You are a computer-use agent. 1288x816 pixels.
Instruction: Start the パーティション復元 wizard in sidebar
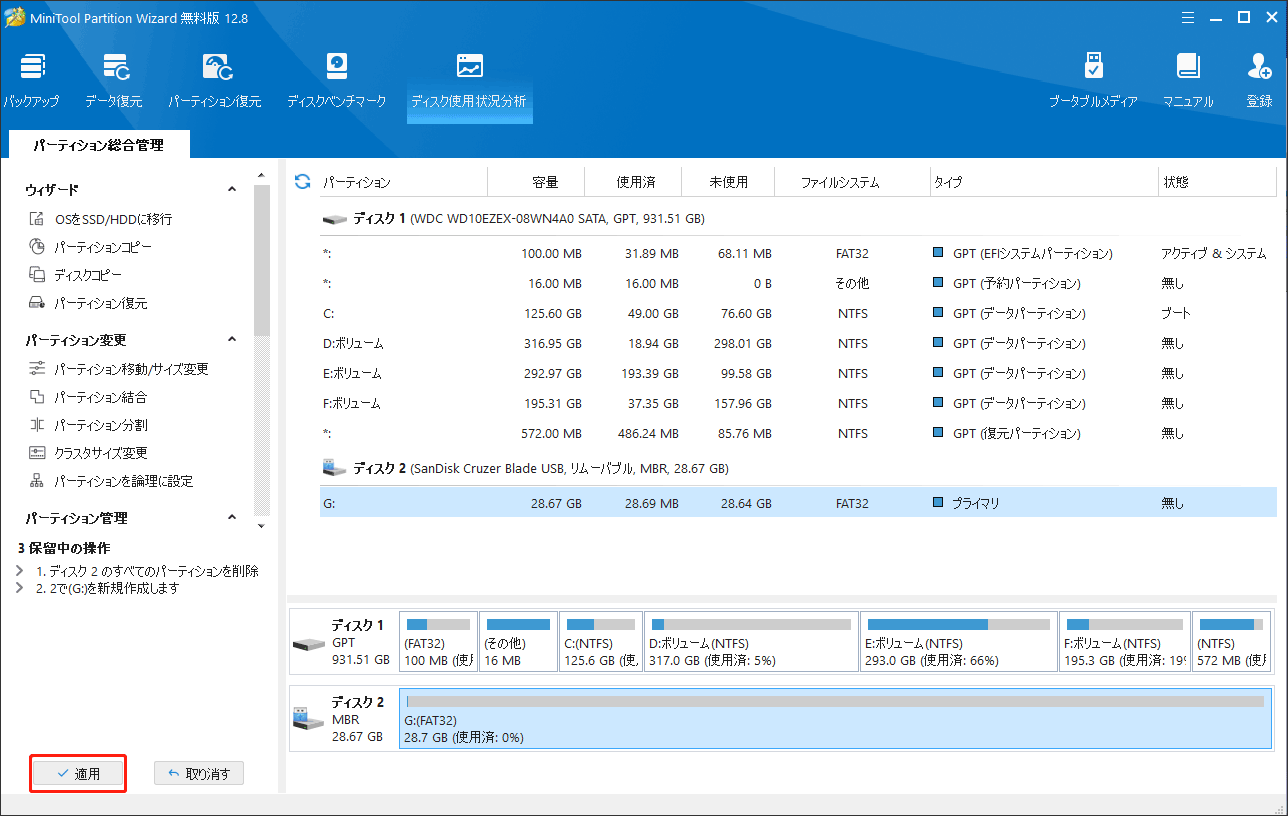pos(88,303)
